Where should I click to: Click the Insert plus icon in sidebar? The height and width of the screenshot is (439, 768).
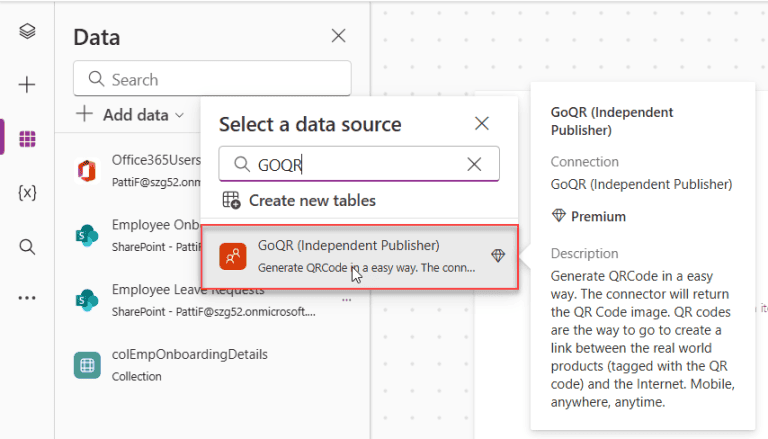[x=27, y=85]
